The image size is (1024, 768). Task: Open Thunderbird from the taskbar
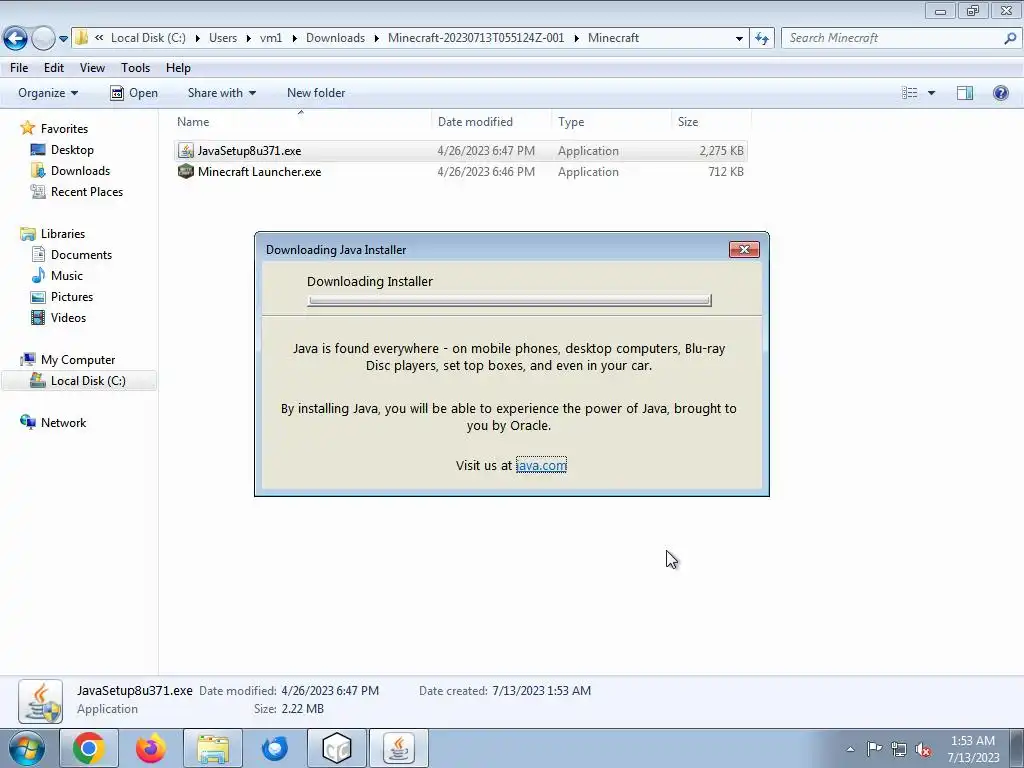click(x=275, y=748)
